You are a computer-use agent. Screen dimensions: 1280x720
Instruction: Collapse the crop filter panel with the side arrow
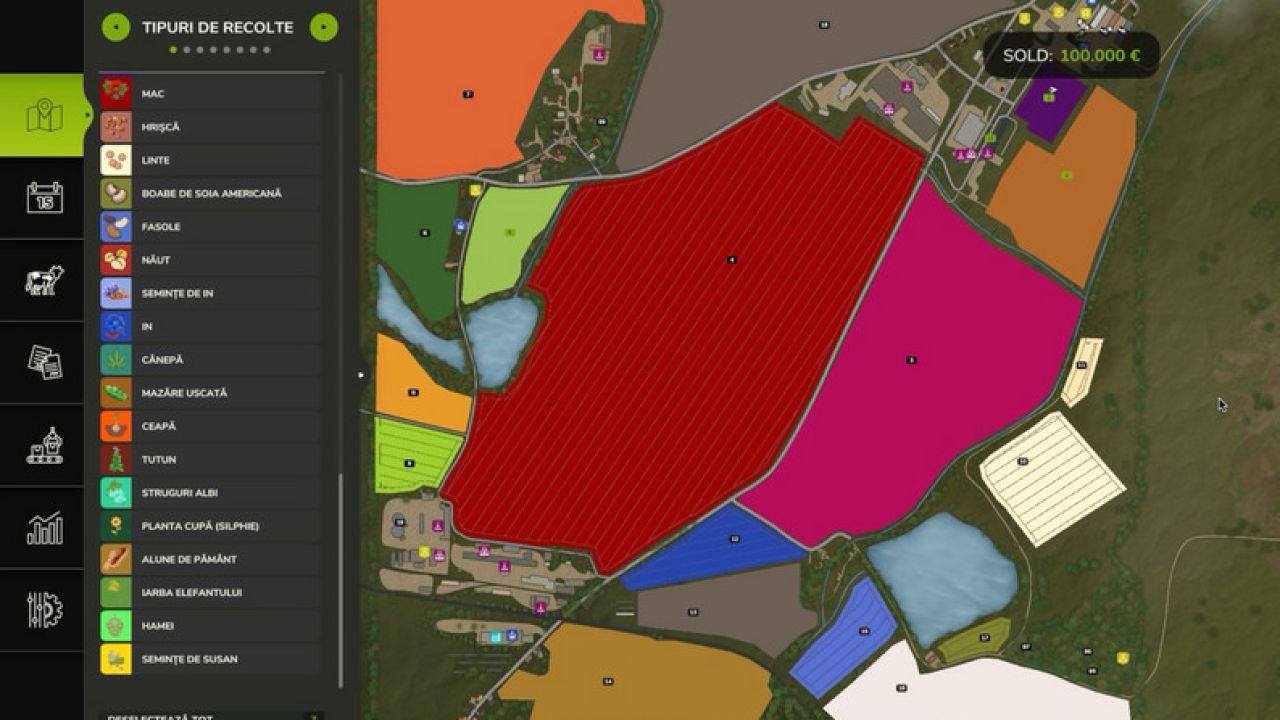(x=359, y=375)
